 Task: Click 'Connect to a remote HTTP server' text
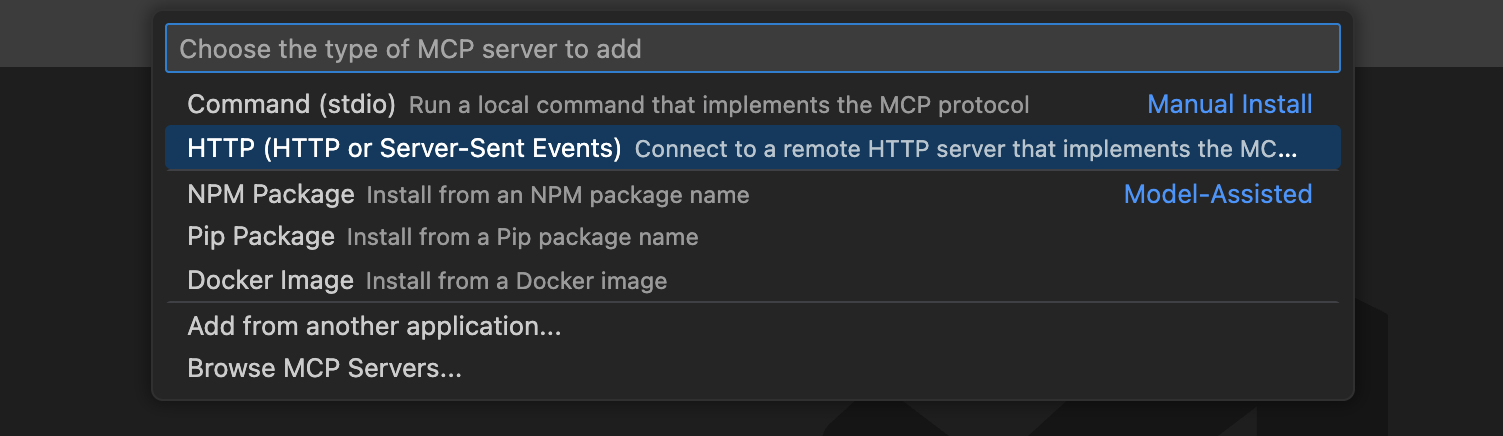pyautogui.click(x=965, y=150)
